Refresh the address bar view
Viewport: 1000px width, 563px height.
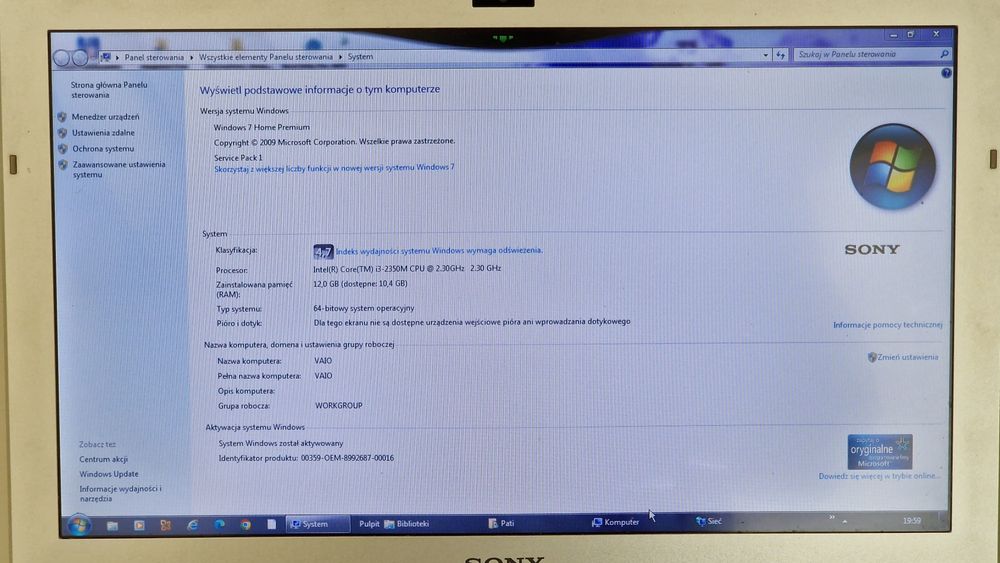[781, 55]
